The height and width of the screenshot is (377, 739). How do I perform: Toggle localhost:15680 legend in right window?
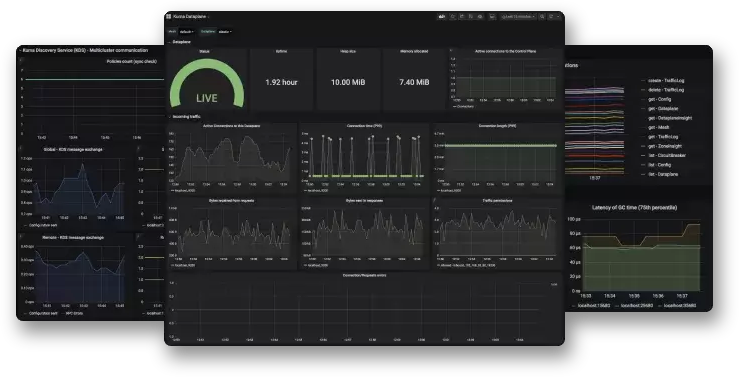tap(591, 306)
